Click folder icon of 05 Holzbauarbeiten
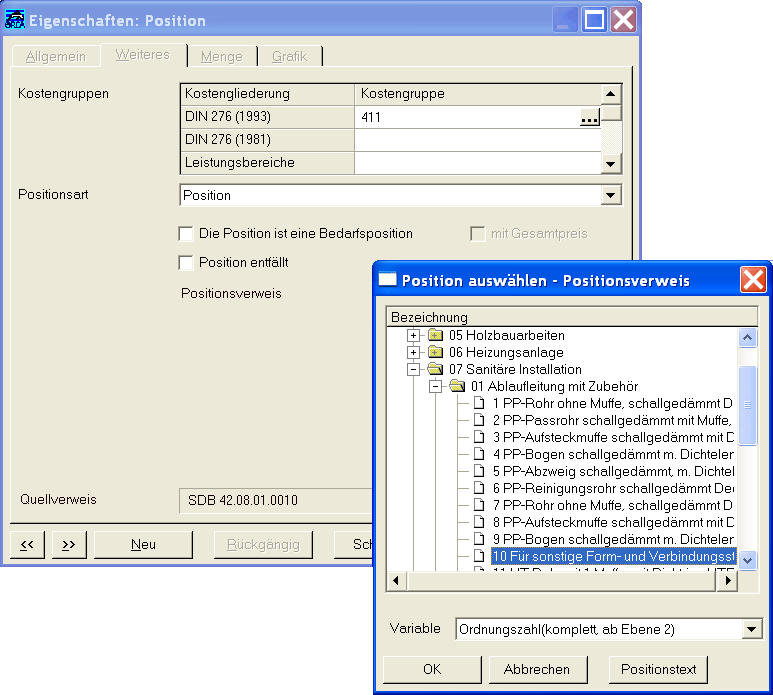 point(435,335)
